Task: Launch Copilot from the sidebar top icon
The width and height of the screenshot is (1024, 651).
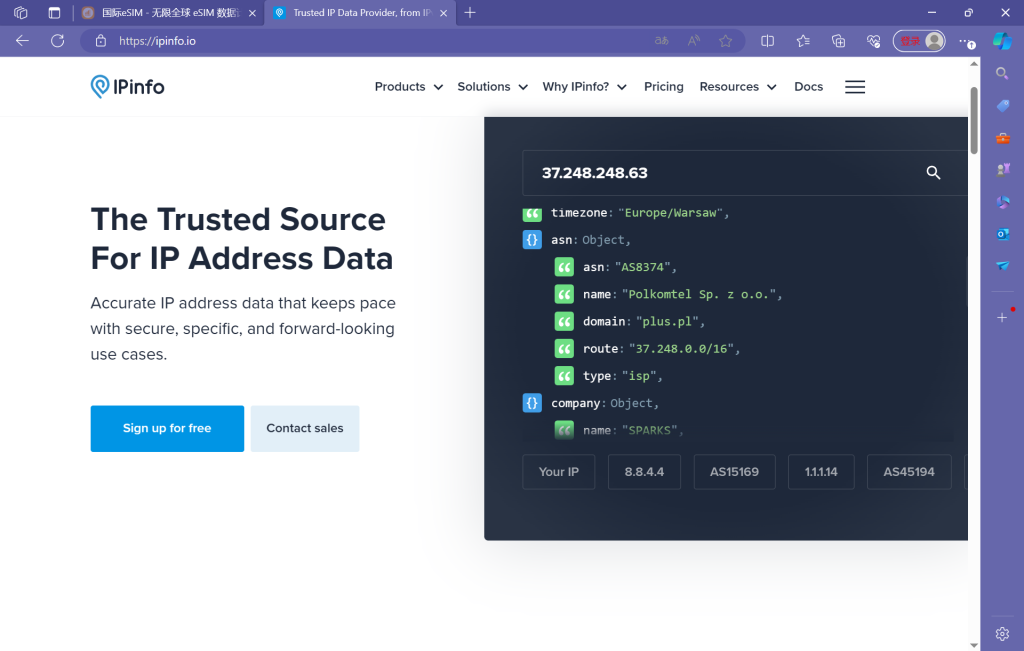Action: (x=1002, y=40)
